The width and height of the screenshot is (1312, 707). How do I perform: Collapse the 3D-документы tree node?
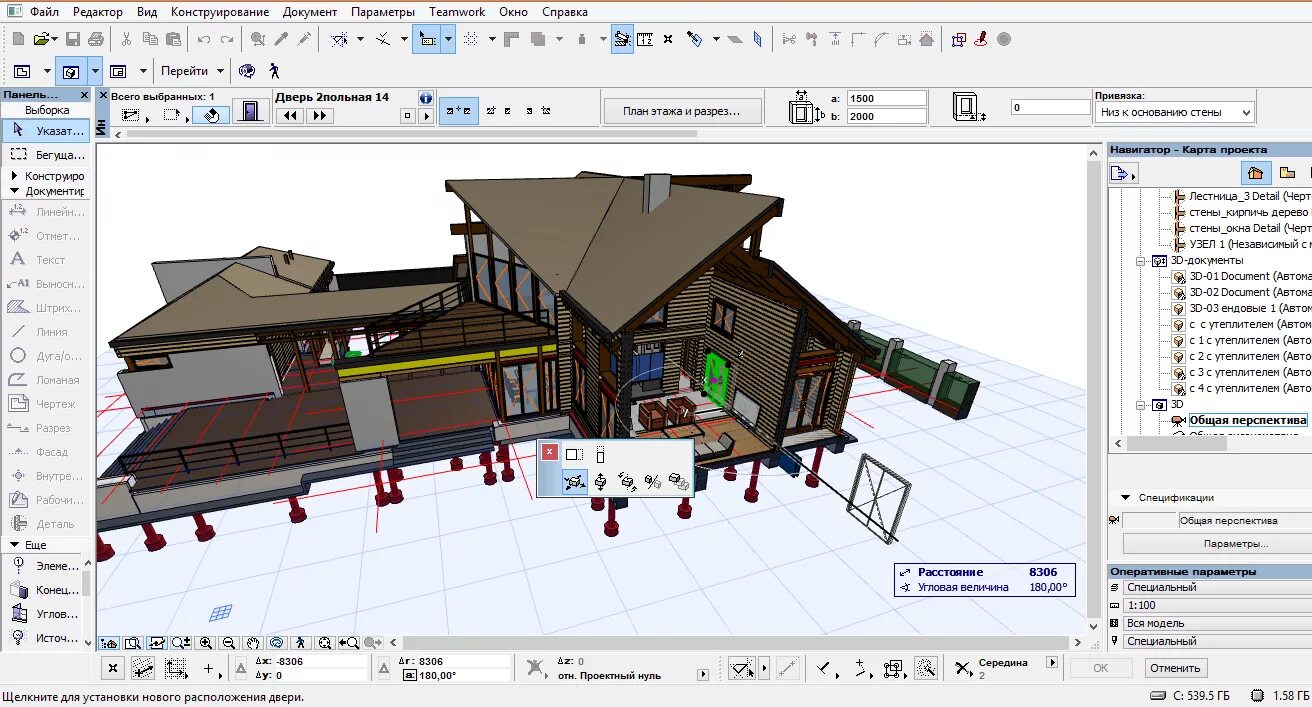[x=1140, y=260]
